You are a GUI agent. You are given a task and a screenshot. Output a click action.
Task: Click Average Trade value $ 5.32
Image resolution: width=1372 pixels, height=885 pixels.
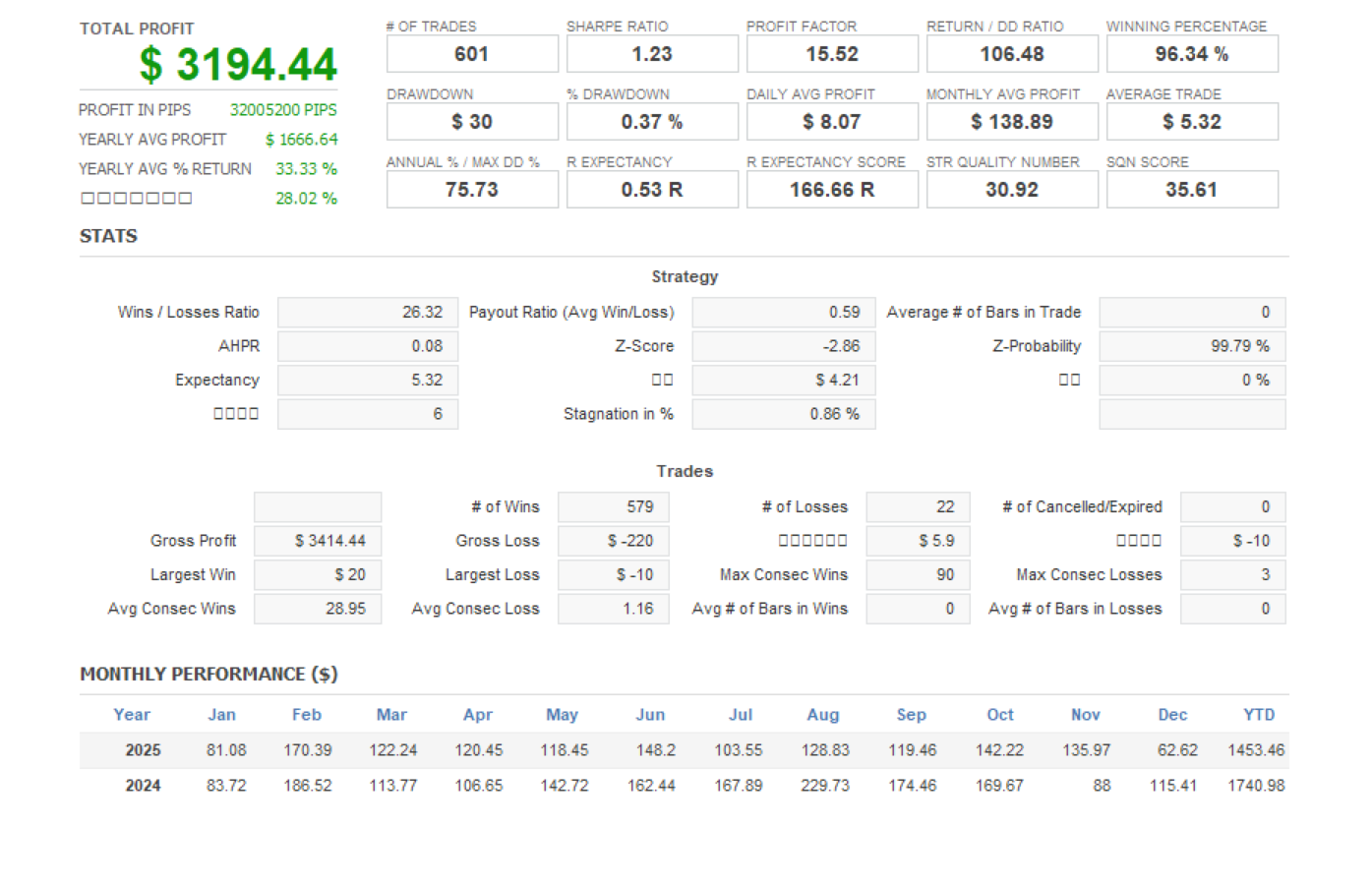click(x=1192, y=122)
